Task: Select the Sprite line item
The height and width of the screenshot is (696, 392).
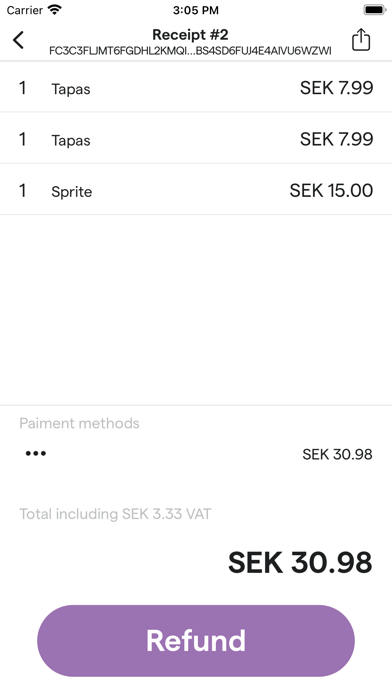Action: (196, 190)
